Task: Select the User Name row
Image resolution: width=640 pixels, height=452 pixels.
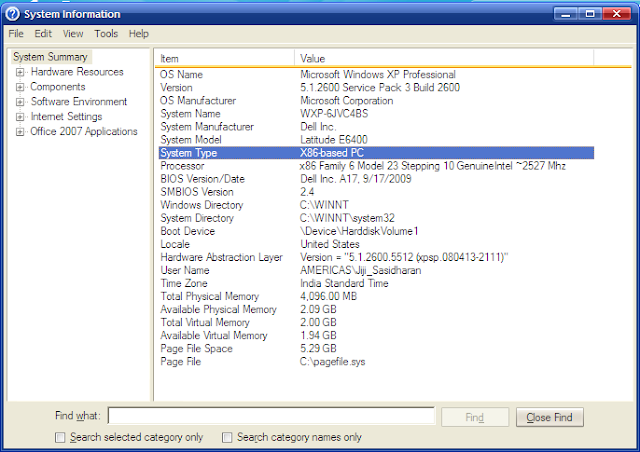Action: (x=376, y=270)
